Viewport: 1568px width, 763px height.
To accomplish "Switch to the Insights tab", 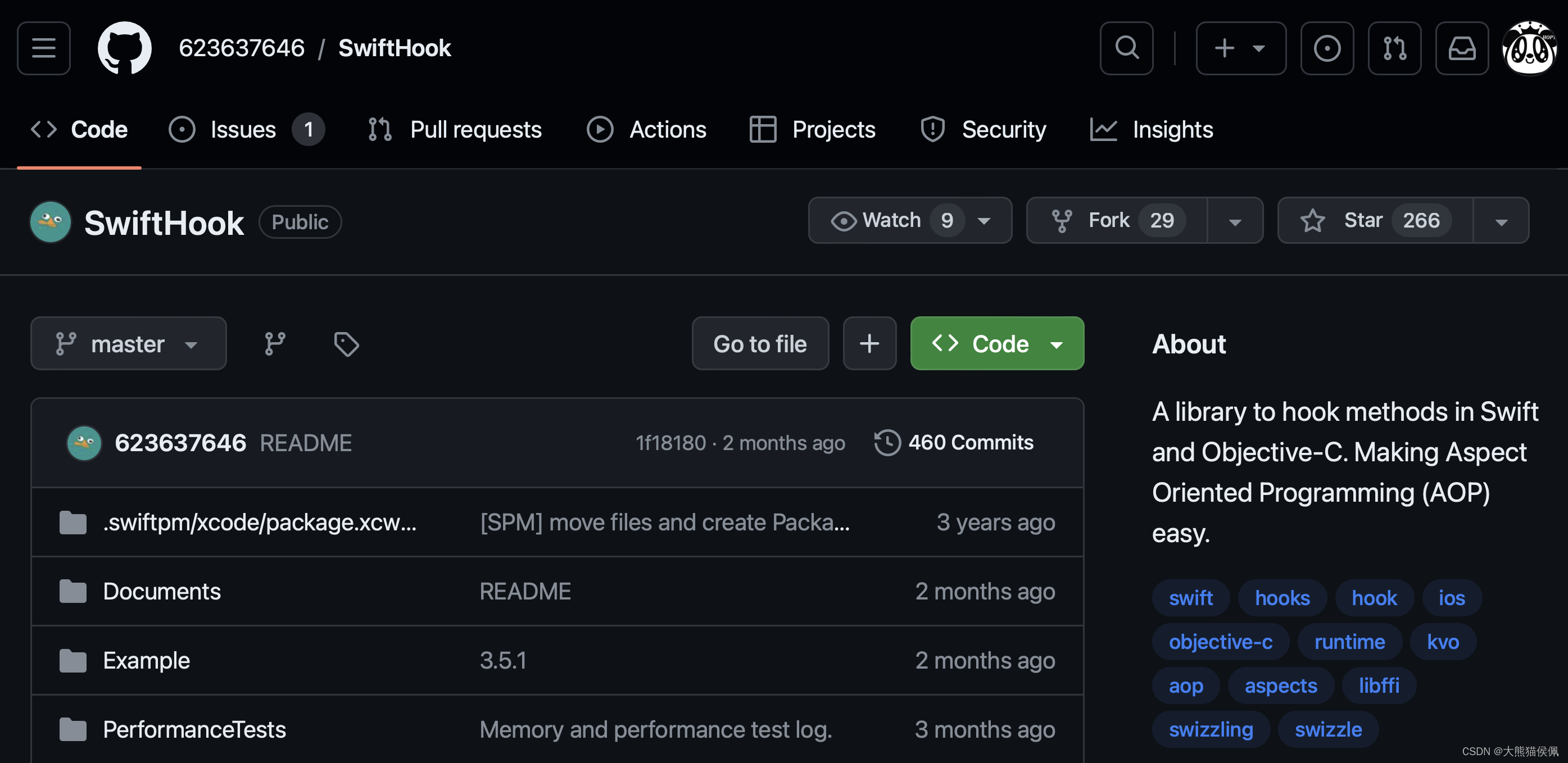I will pos(1152,130).
